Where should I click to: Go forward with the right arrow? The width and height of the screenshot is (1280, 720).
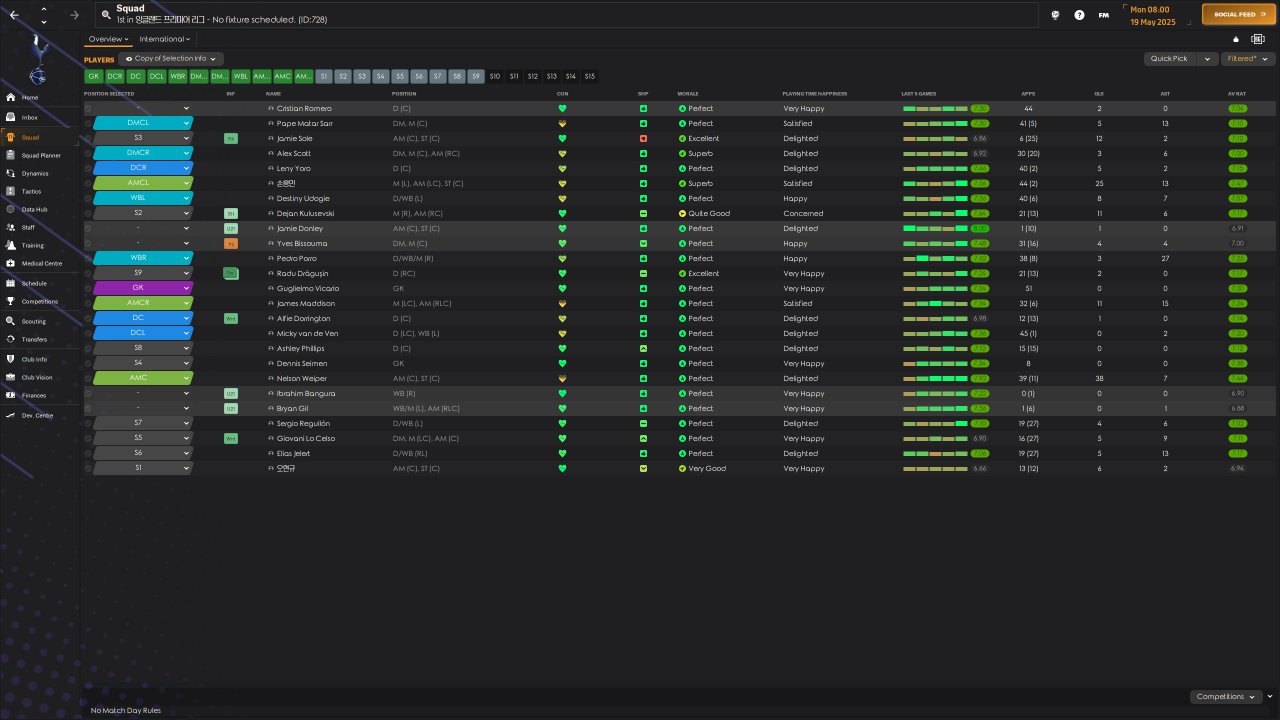[75, 15]
